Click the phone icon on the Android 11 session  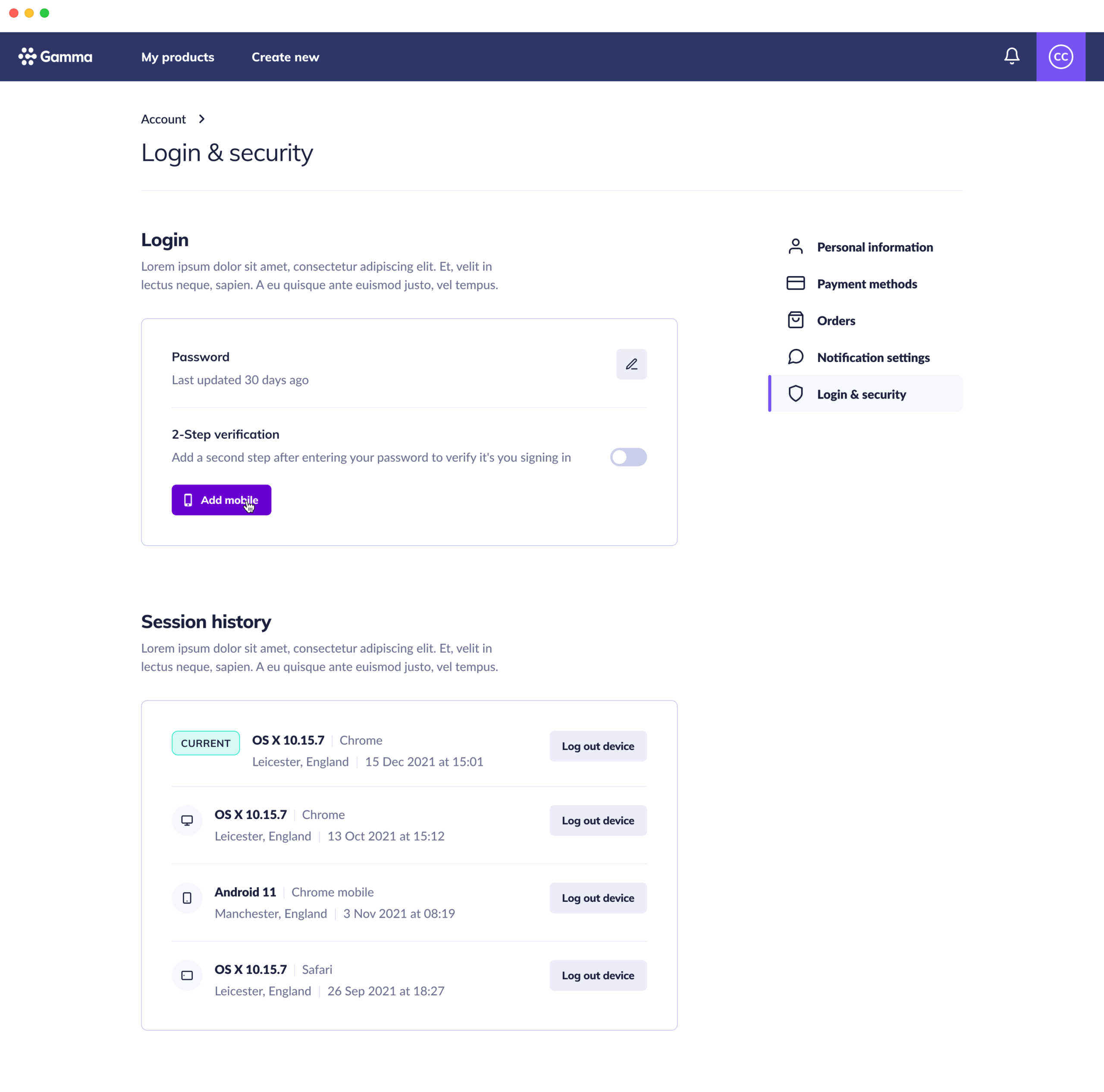coord(187,898)
